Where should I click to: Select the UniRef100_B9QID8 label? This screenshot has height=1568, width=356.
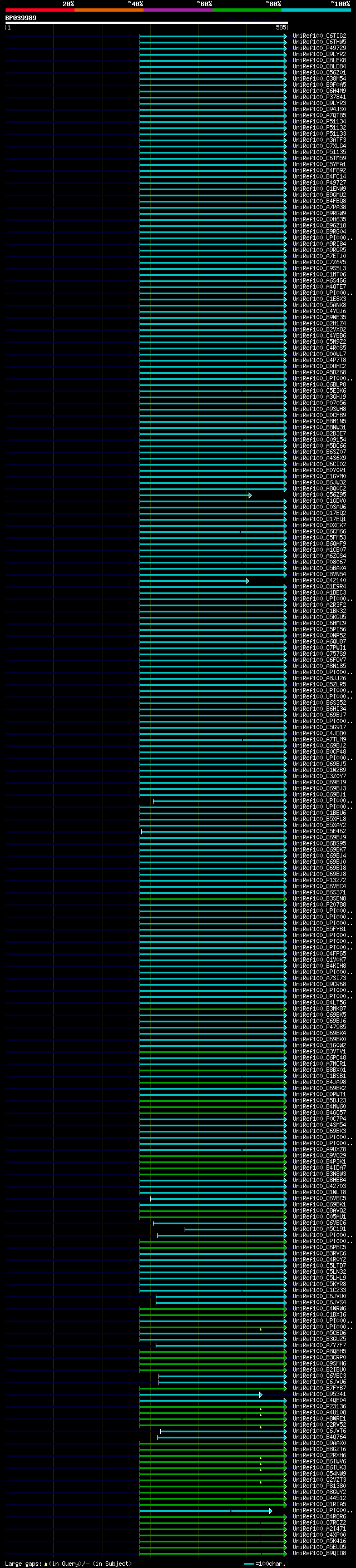319,1554
